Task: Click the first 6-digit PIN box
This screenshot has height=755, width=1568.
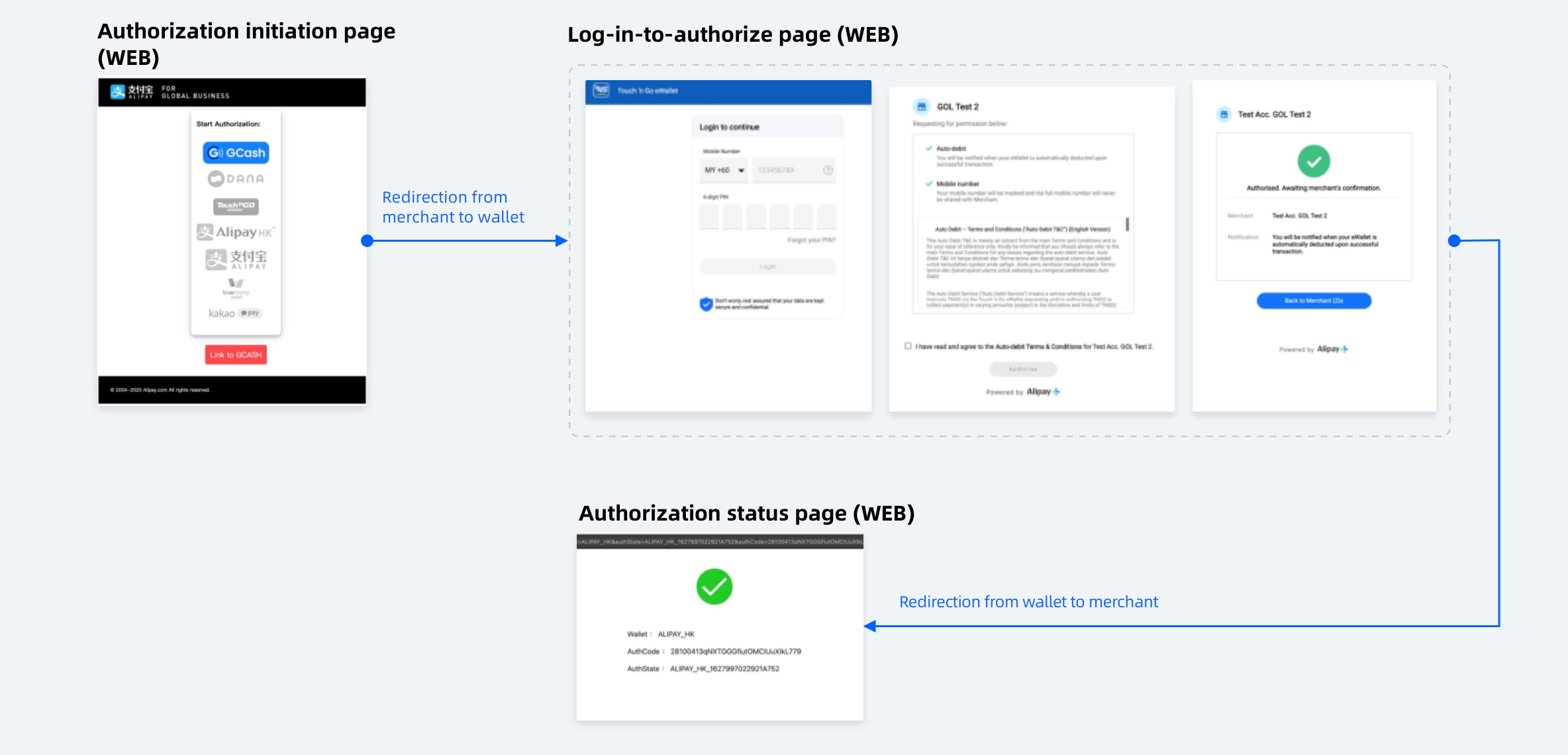Action: tap(709, 217)
